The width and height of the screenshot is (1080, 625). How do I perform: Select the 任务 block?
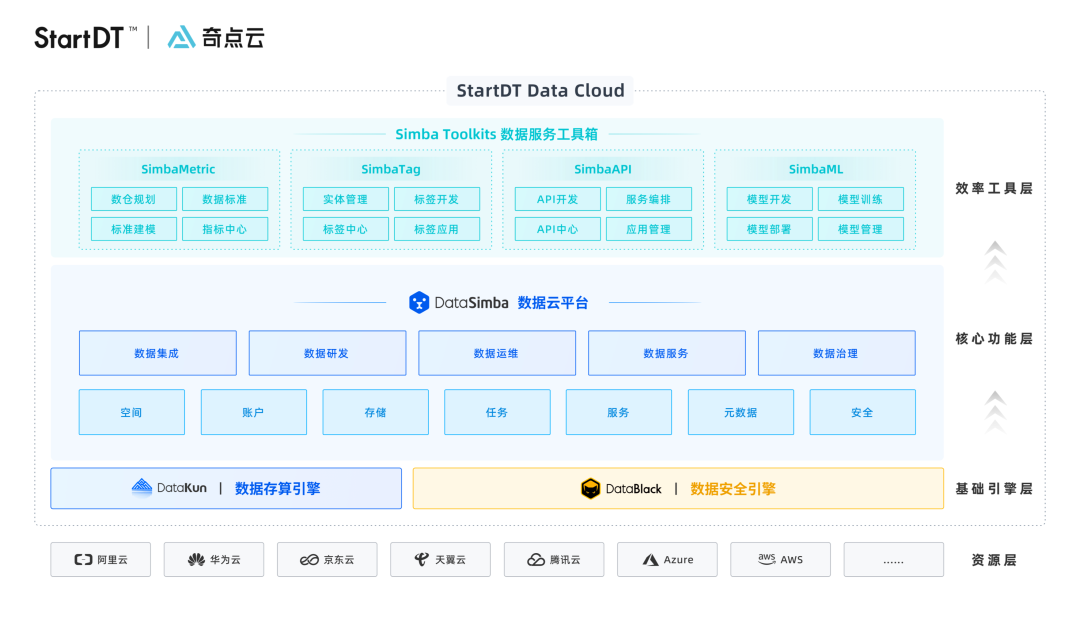click(x=497, y=412)
